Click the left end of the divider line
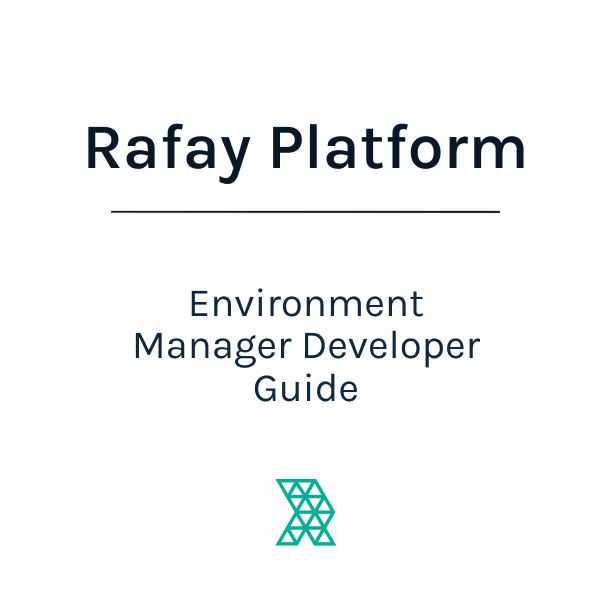Screen dimensions: 612x612 pos(114,212)
